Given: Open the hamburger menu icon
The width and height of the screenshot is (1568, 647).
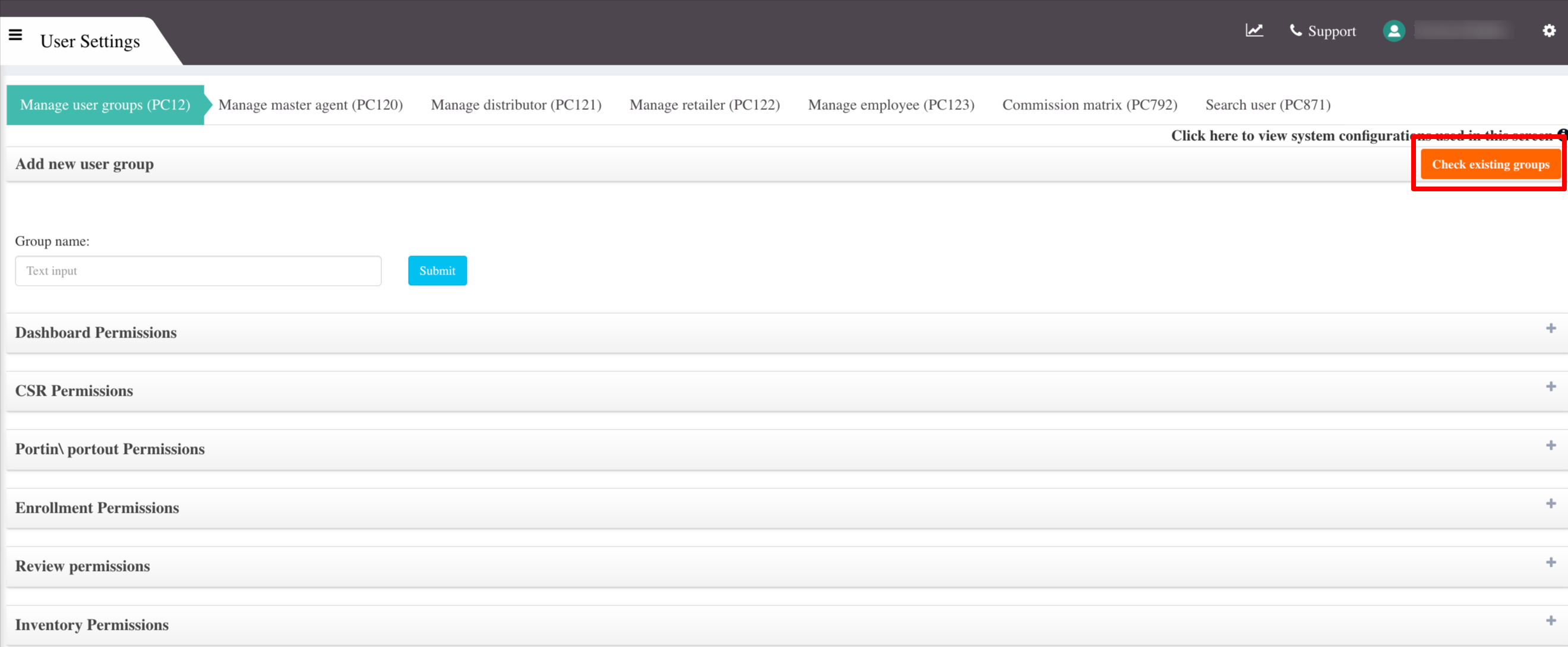Looking at the screenshot, I should pyautogui.click(x=15, y=34).
